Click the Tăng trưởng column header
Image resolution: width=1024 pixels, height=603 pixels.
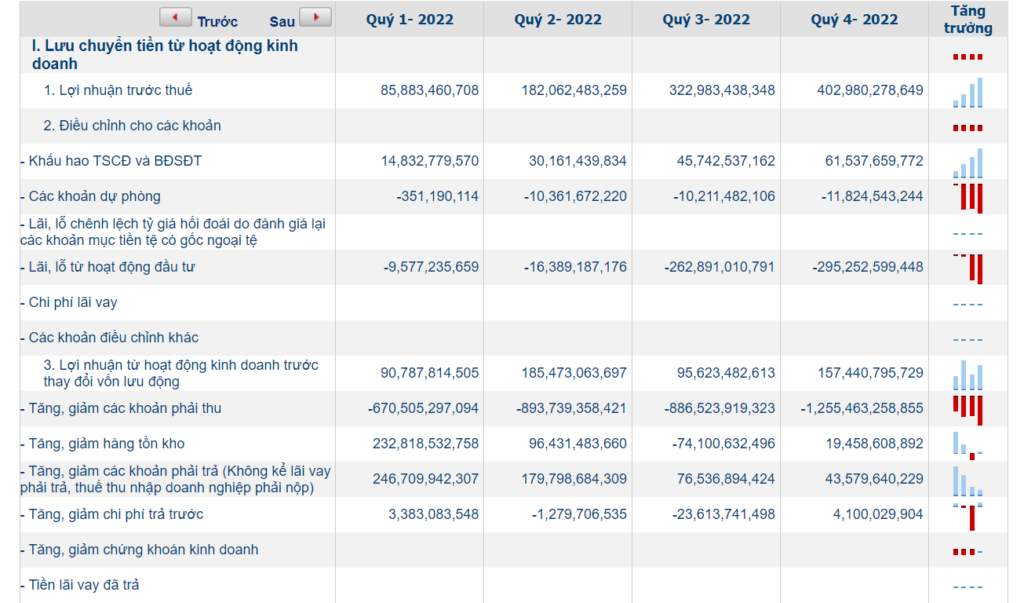[968, 20]
